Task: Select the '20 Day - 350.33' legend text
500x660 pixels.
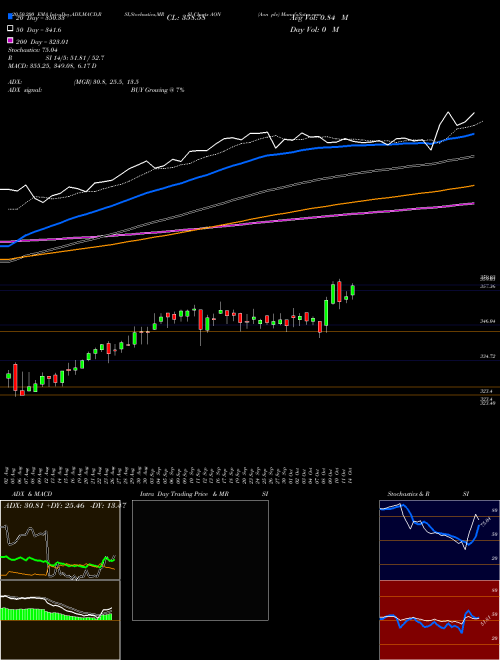Action: point(40,18)
